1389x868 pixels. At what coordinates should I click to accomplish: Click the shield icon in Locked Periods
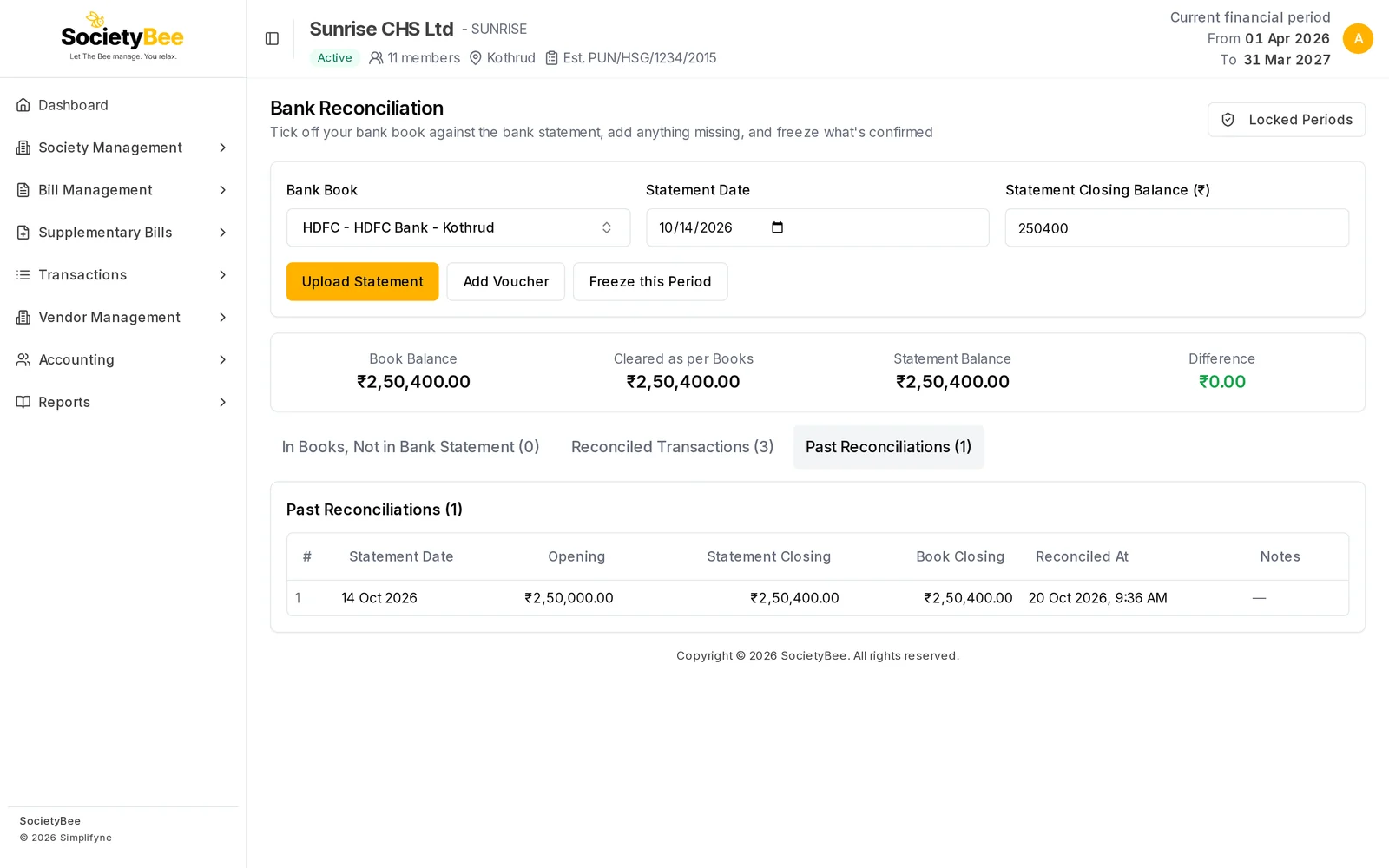(x=1228, y=120)
